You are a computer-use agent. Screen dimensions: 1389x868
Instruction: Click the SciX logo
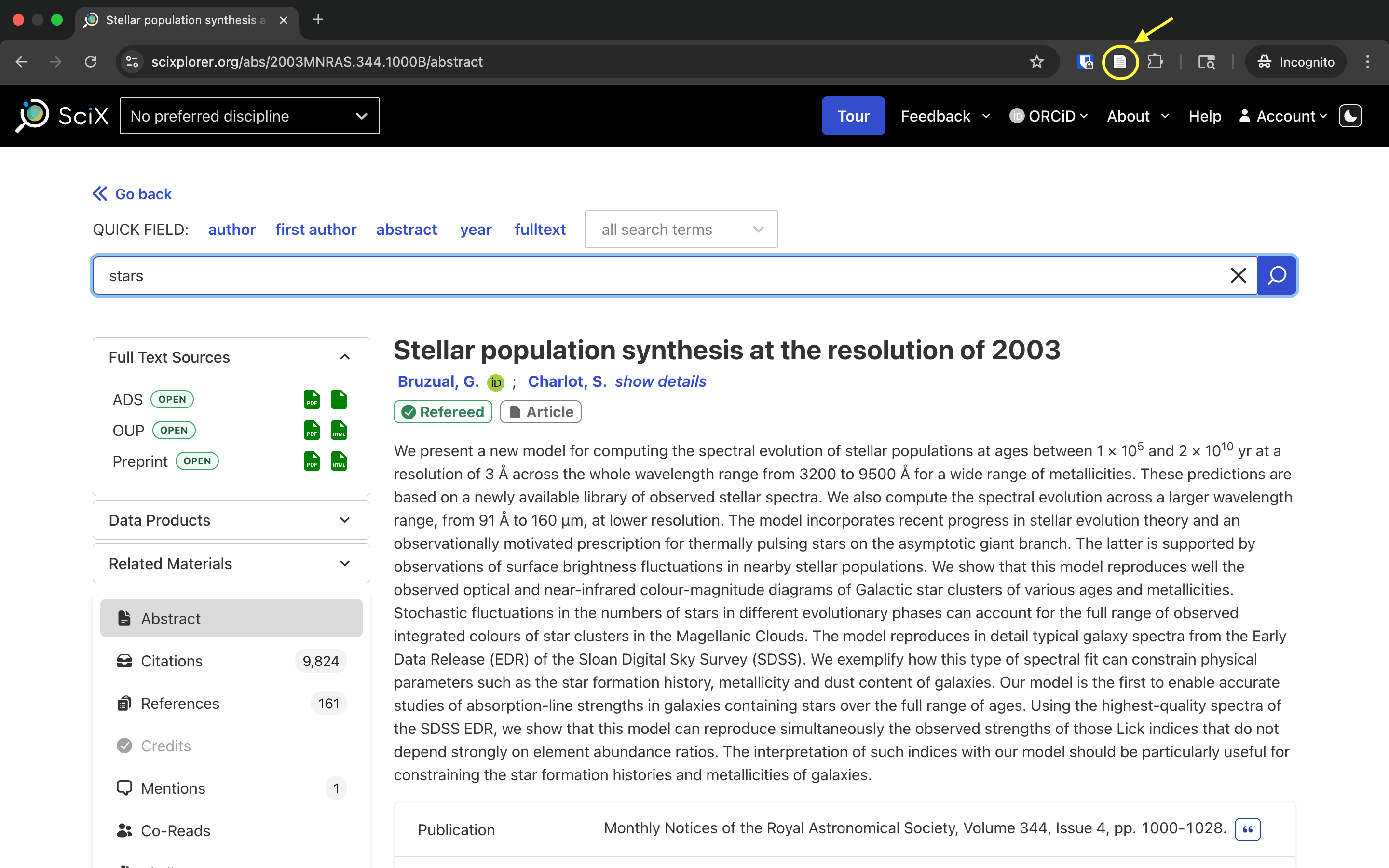tap(62, 116)
